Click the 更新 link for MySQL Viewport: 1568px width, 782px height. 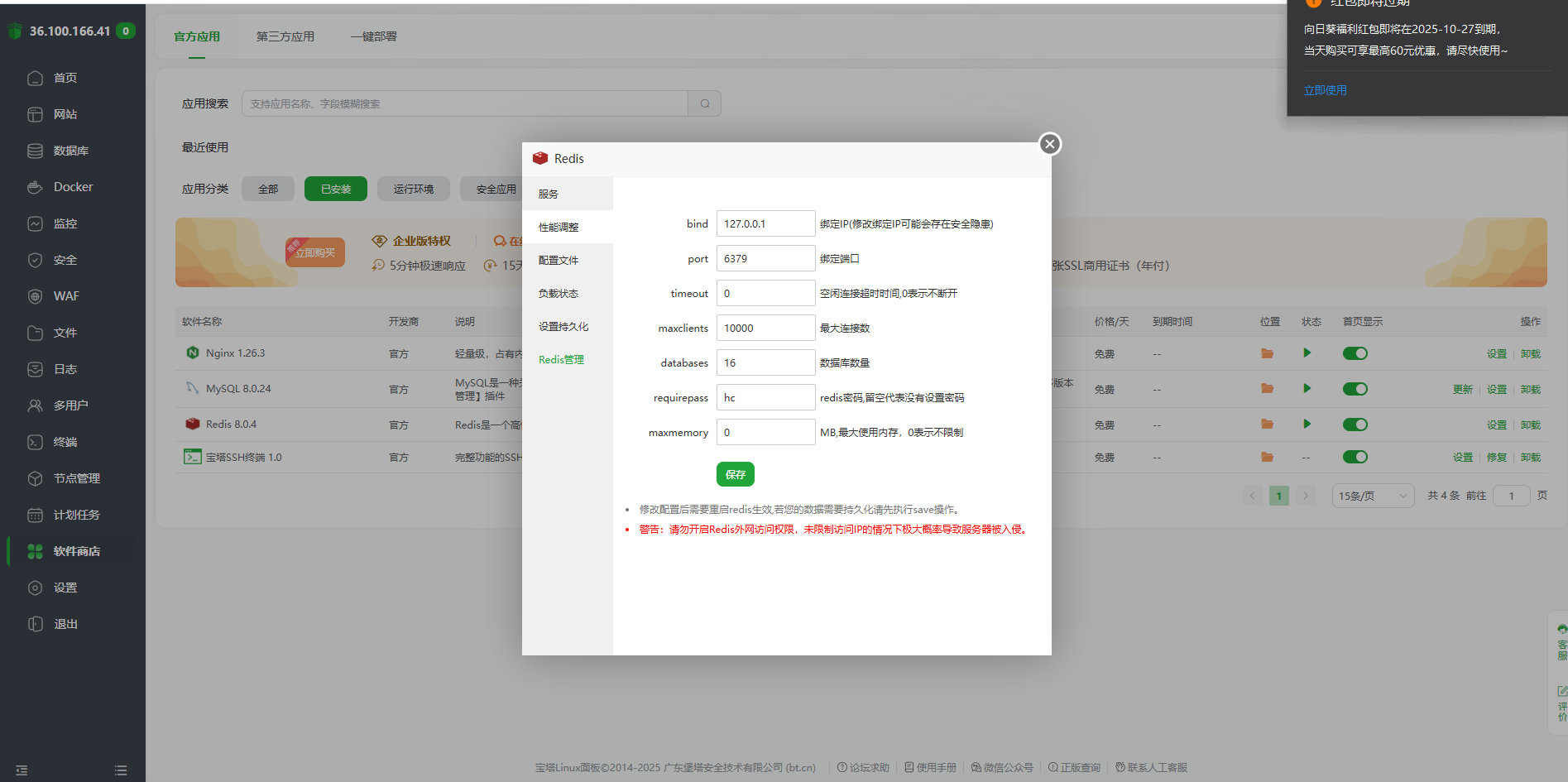[x=1461, y=388]
